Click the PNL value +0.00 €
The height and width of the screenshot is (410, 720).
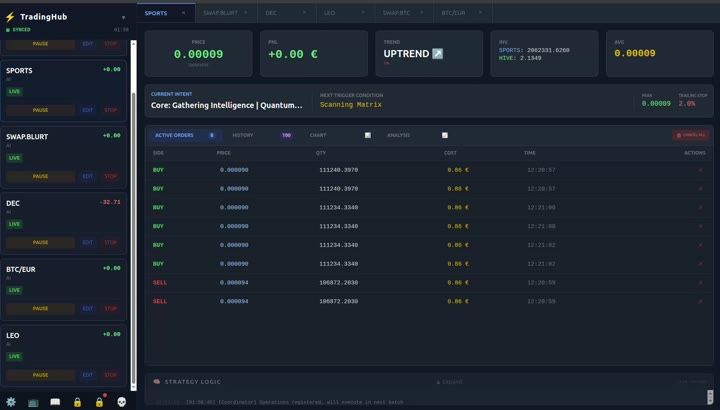coord(292,54)
